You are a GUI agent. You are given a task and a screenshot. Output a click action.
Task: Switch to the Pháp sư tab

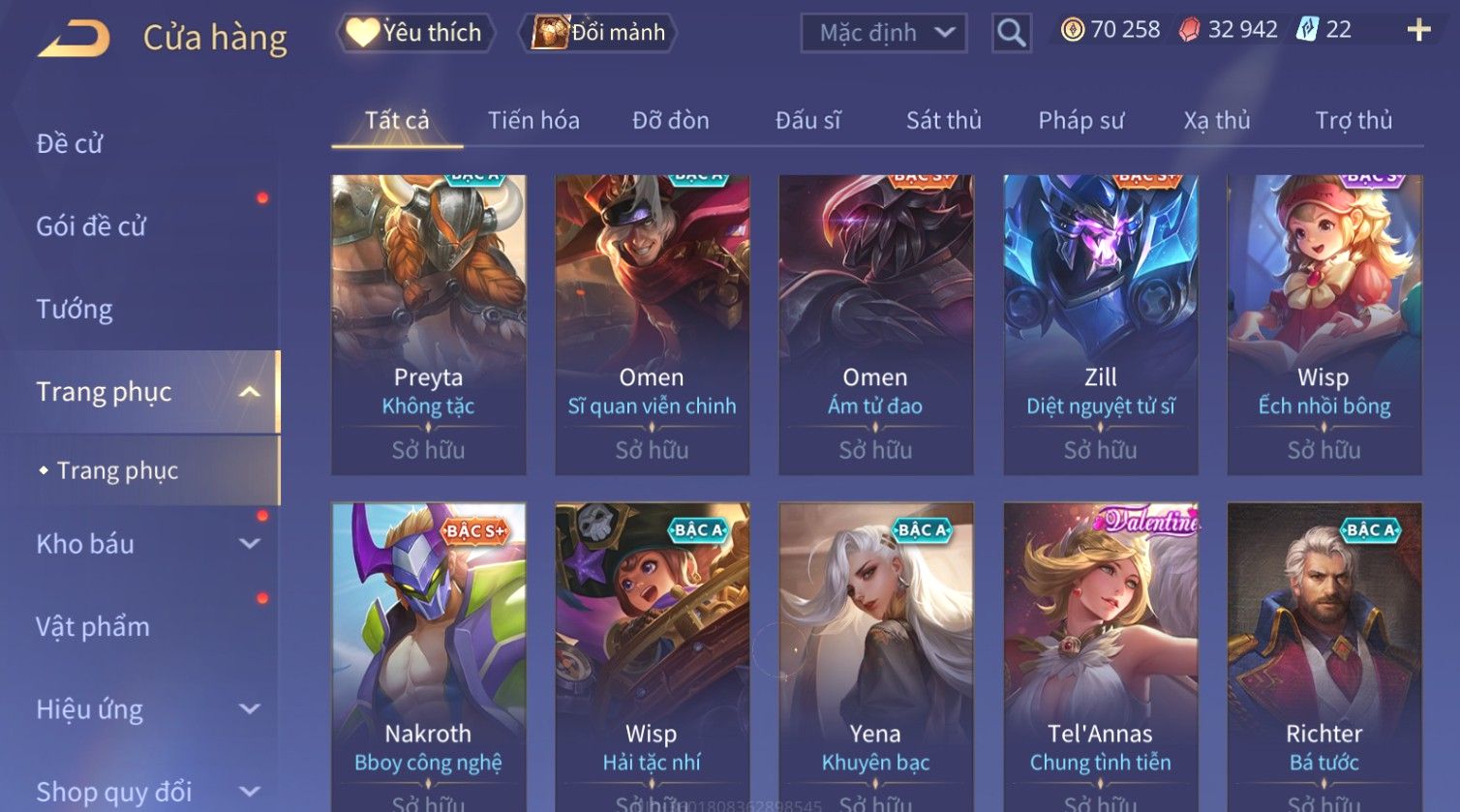(1080, 120)
